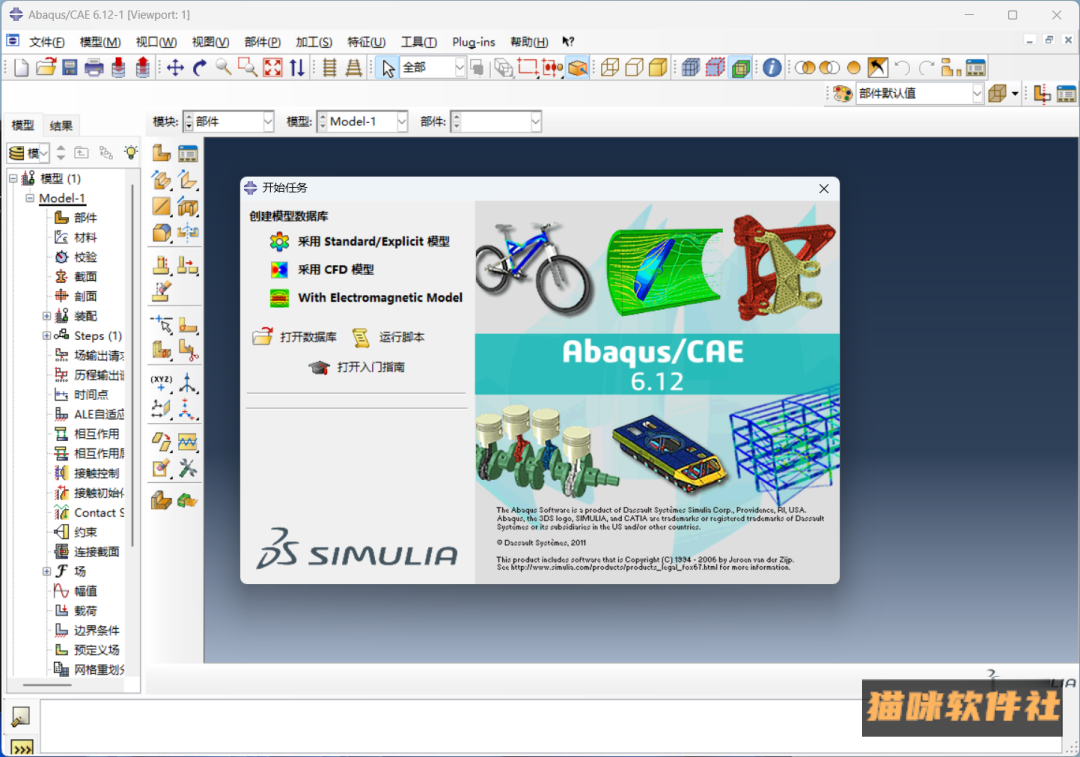Choose 采用 CFD 模型

click(x=335, y=270)
